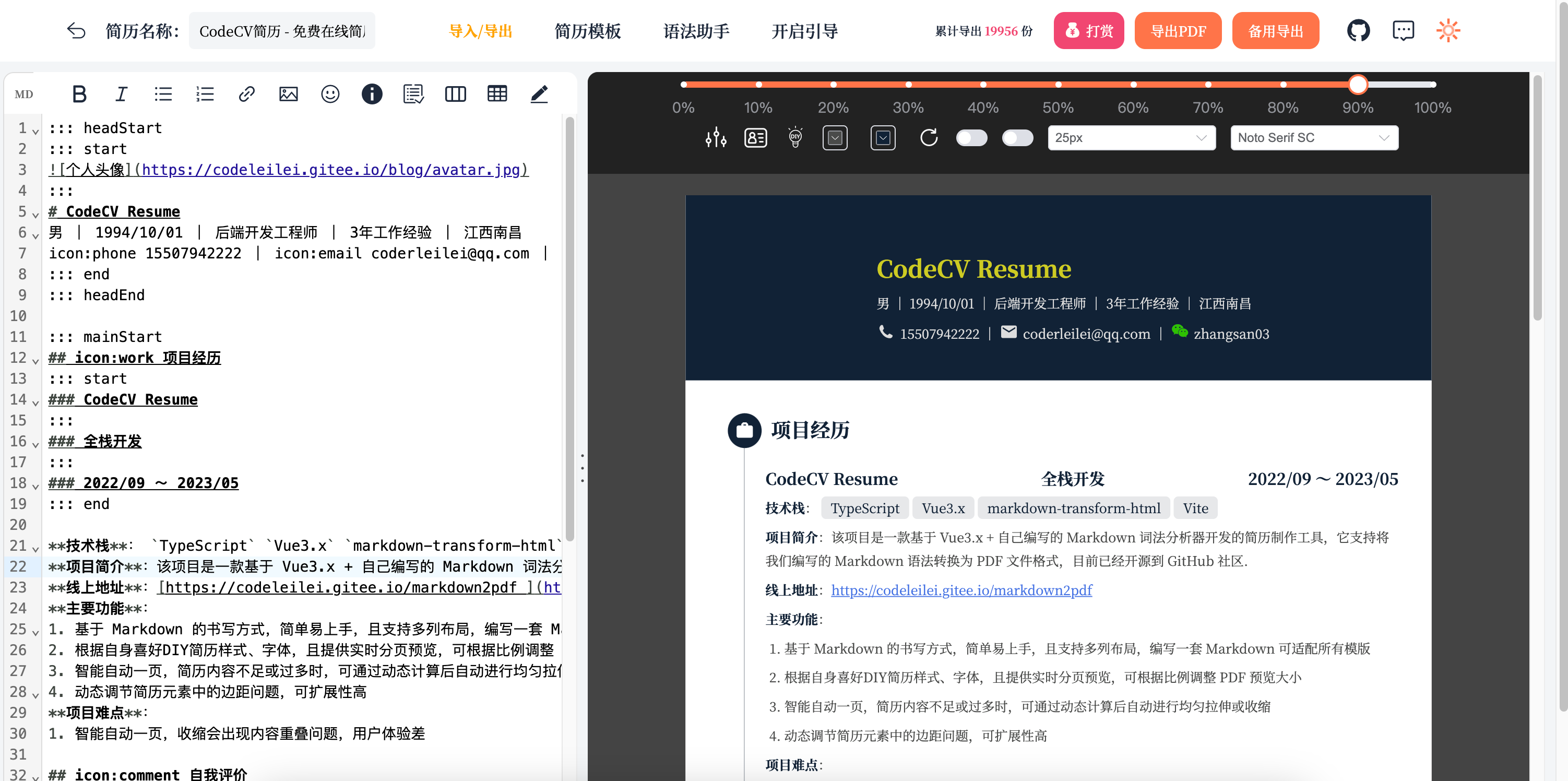Click the email coderleilei@qq.com in preview

click(1086, 334)
